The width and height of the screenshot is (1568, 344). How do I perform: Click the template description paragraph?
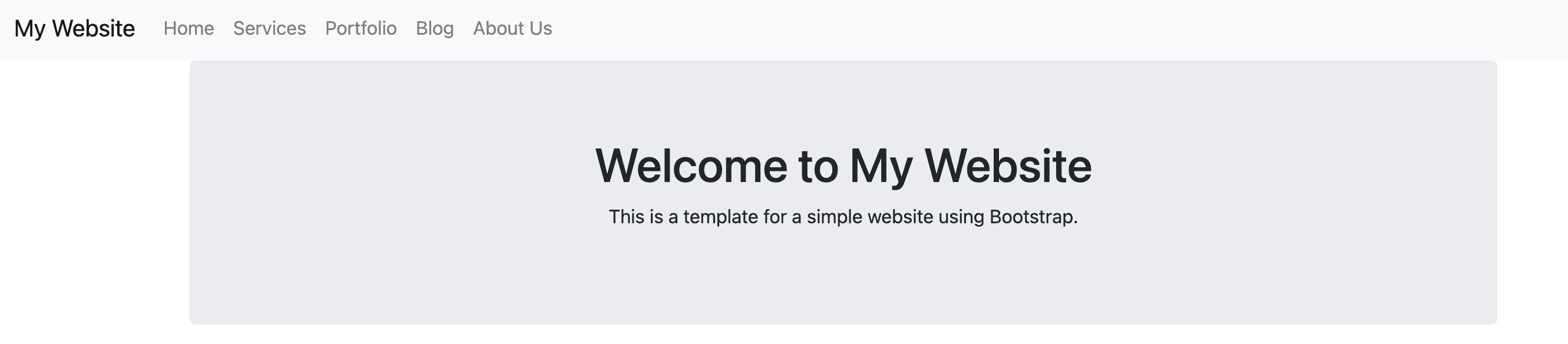[x=843, y=217]
